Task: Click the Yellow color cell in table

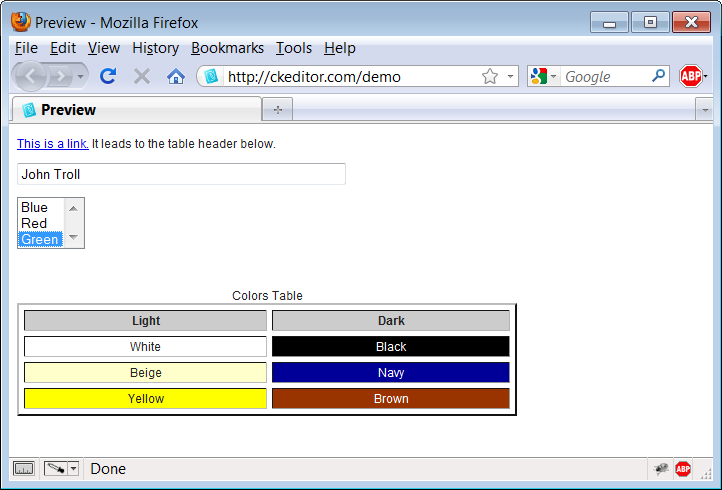Action: click(145, 398)
